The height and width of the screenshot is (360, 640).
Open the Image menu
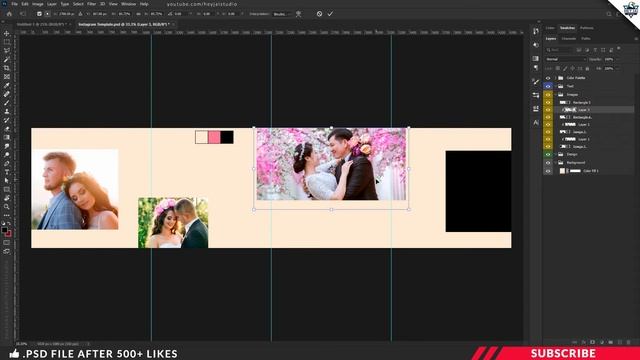click(38, 4)
